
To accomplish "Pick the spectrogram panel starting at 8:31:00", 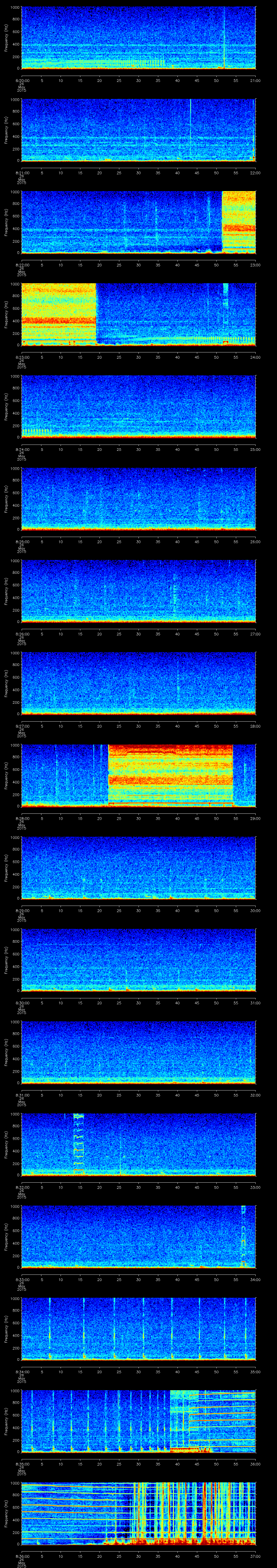I will point(139,1052).
